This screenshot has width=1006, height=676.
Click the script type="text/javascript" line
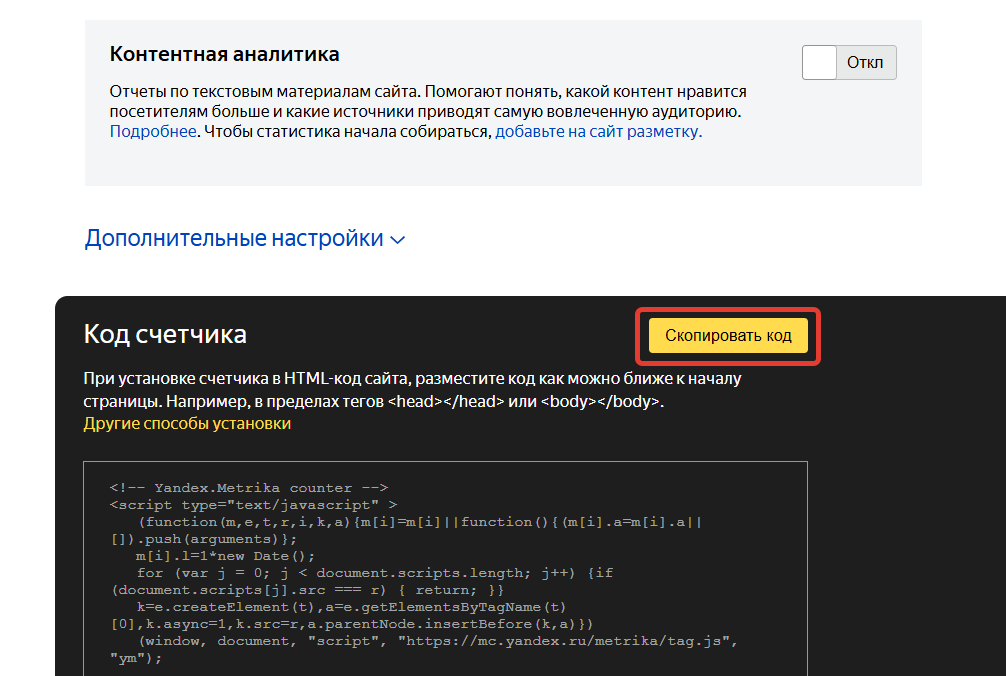253,505
